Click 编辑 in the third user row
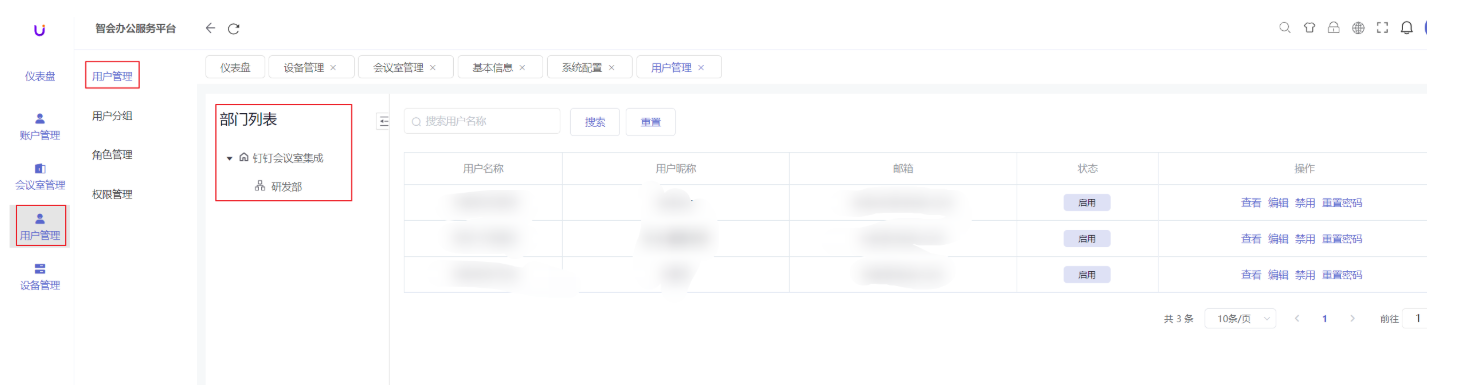Screen dimensions: 1474x385 (1278, 275)
